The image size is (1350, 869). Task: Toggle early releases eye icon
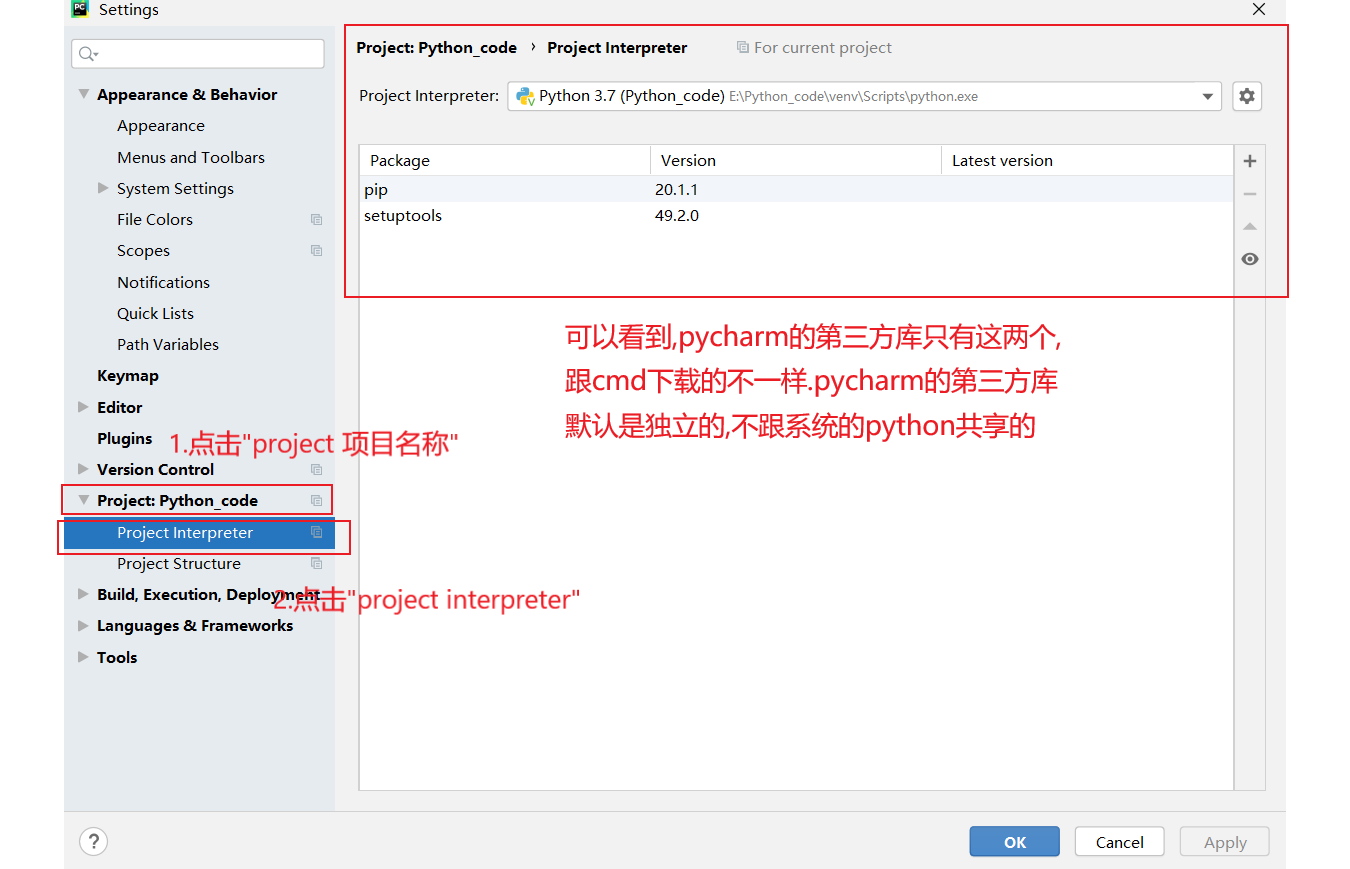(x=1249, y=259)
